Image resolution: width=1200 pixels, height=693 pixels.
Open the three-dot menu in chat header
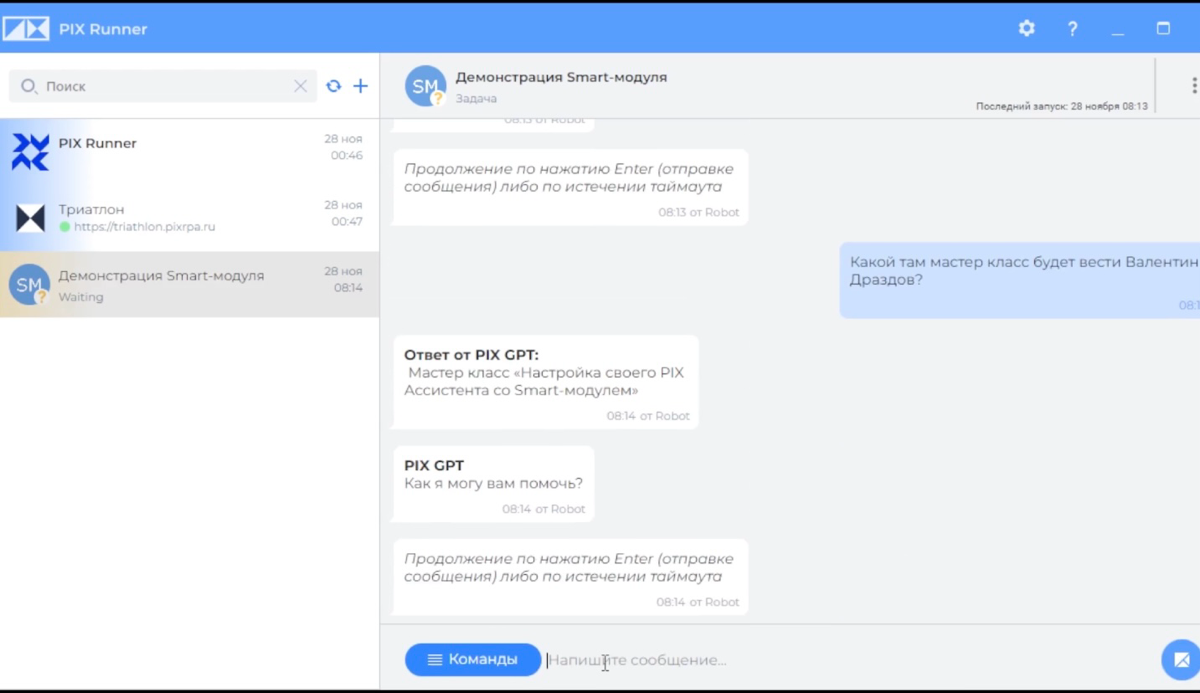(1193, 86)
